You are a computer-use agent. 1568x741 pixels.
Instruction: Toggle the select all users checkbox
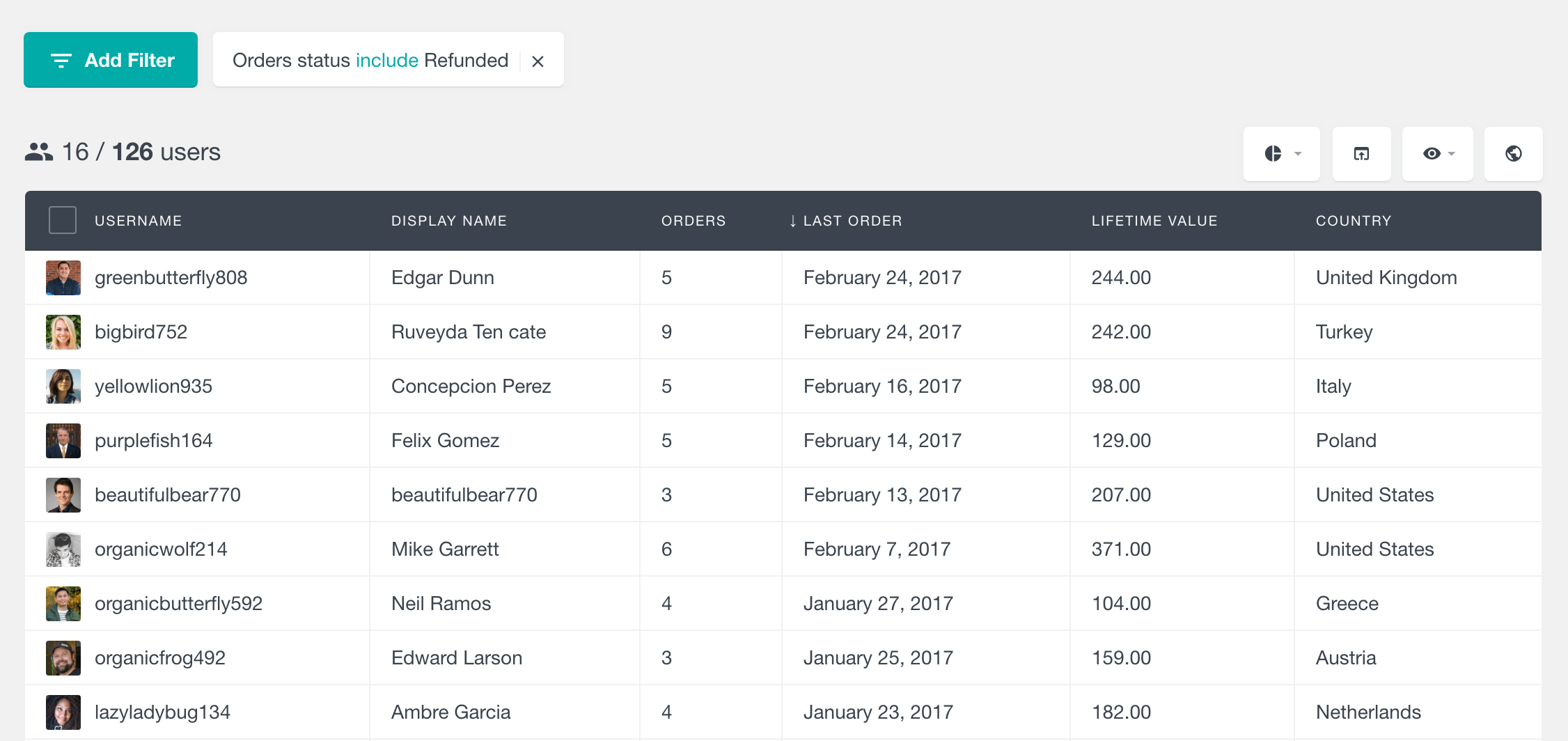coord(63,221)
